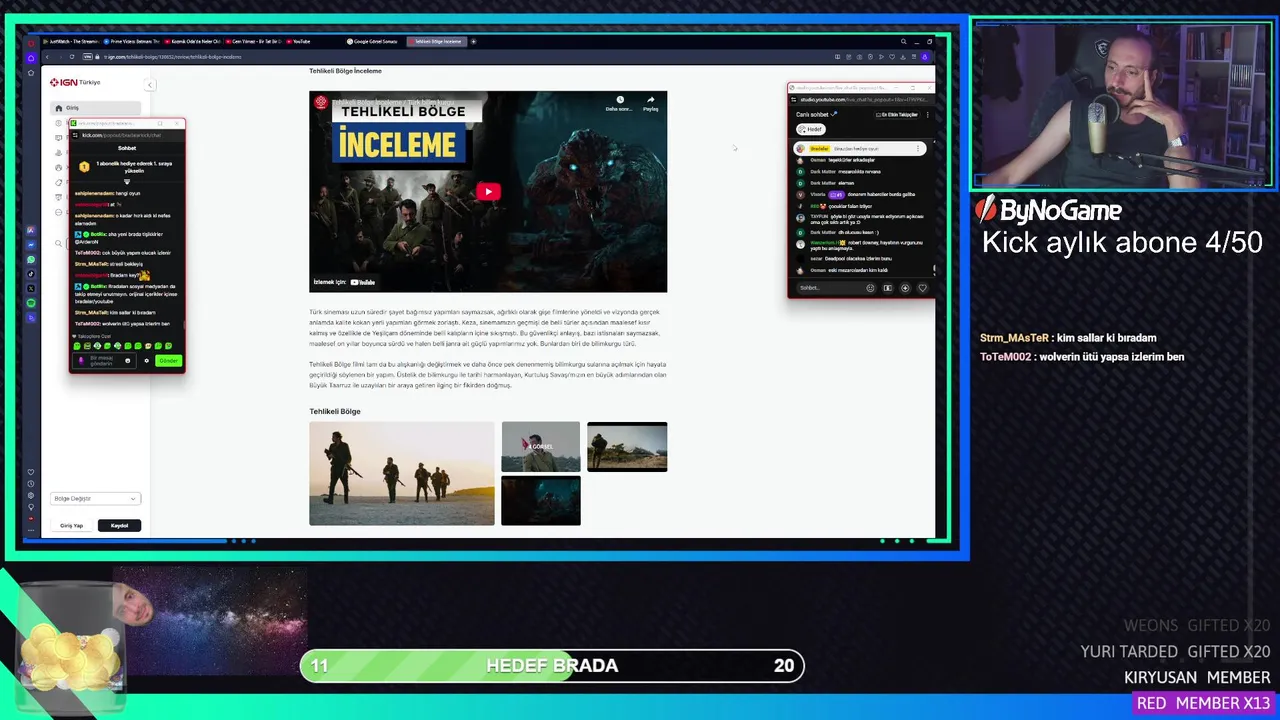Open the Bölge Değiştir dropdown
1280x720 pixels.
point(95,498)
